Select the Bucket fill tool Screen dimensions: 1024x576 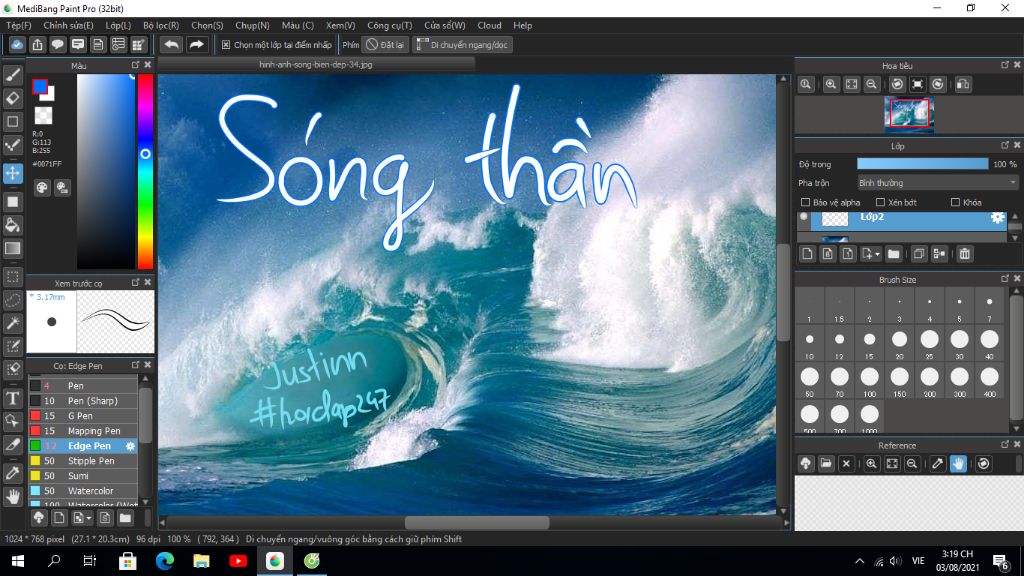[x=12, y=225]
